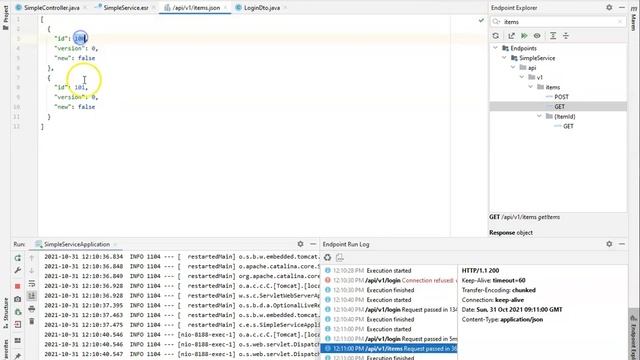This screenshot has height=360, width=640.
Task: Click the editor inspection checkmark icon
Action: point(481,20)
